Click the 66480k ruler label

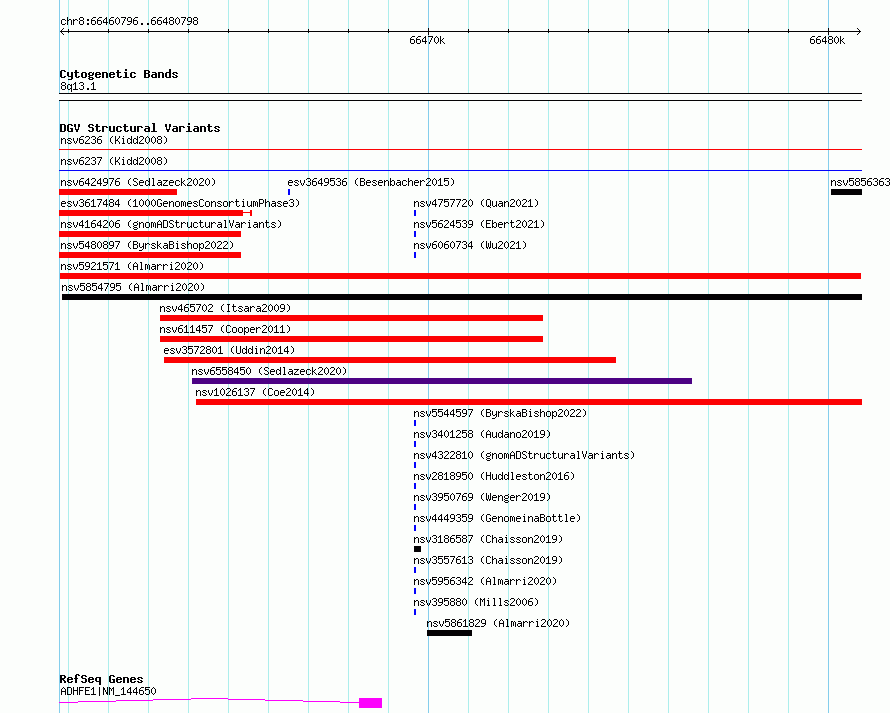point(827,40)
